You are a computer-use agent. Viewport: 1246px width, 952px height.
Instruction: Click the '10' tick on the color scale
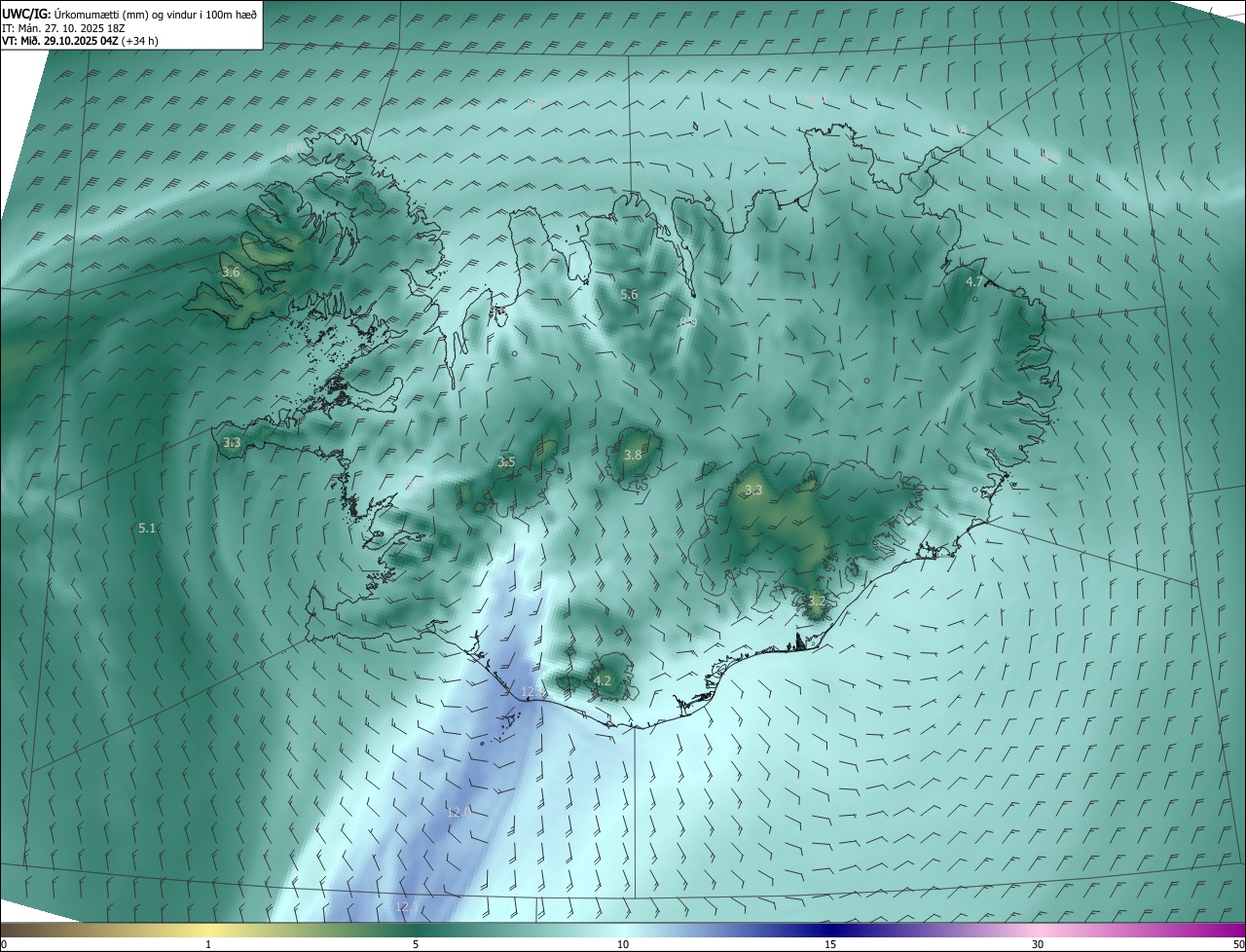pos(623,944)
